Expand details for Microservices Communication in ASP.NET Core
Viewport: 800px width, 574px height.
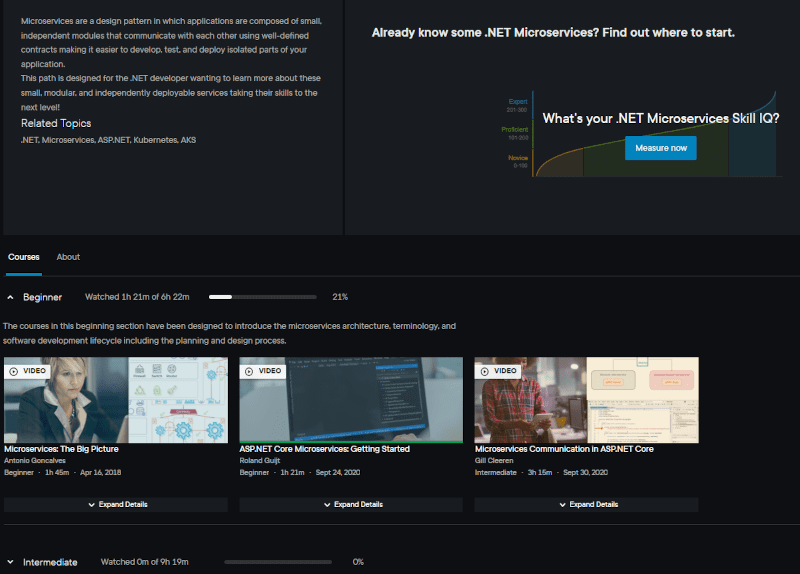click(586, 505)
